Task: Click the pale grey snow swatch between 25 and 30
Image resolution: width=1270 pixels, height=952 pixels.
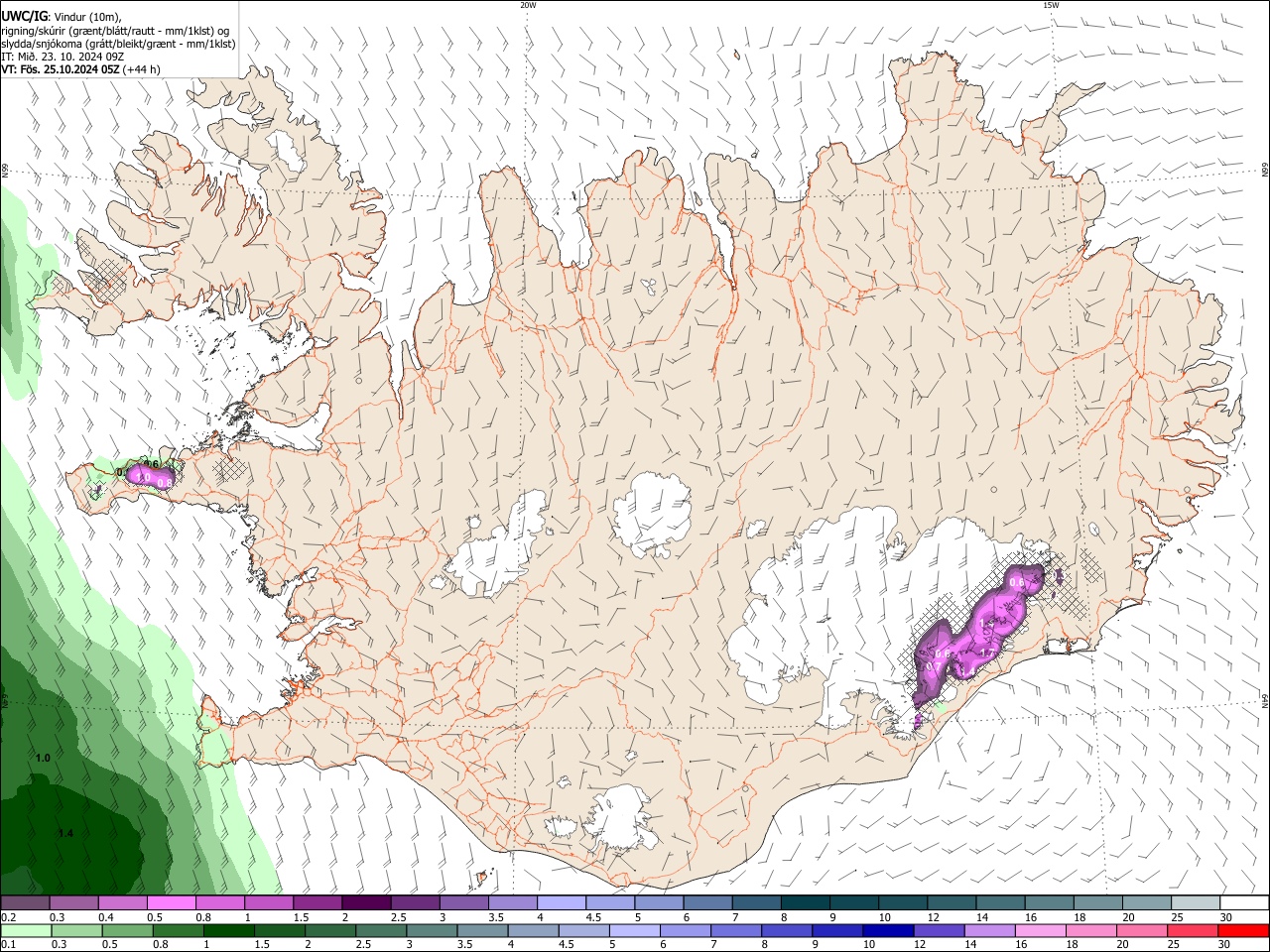Action: (x=1196, y=902)
